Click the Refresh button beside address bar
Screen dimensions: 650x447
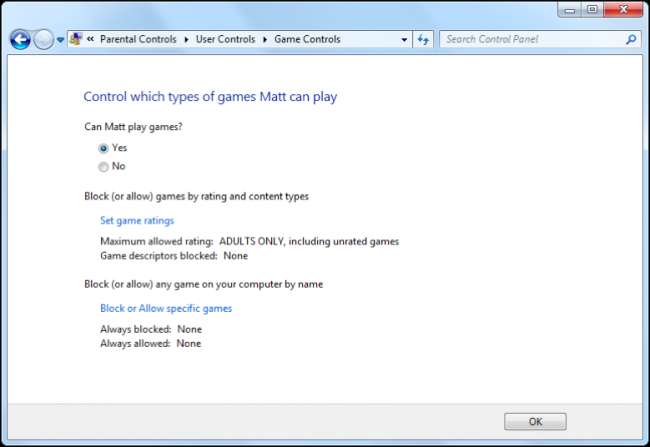click(423, 40)
